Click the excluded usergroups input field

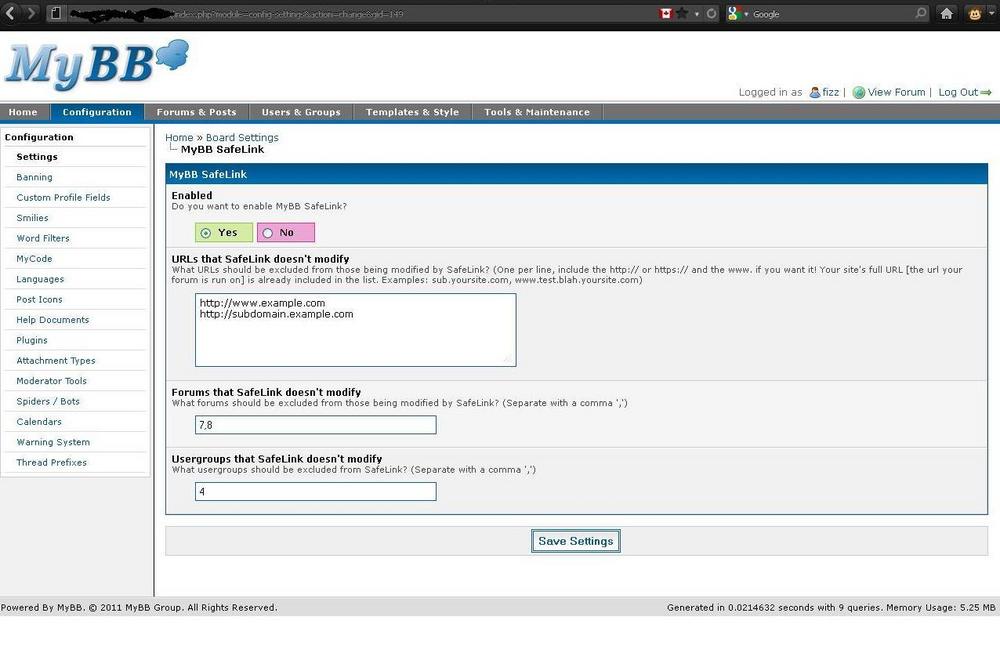click(316, 492)
